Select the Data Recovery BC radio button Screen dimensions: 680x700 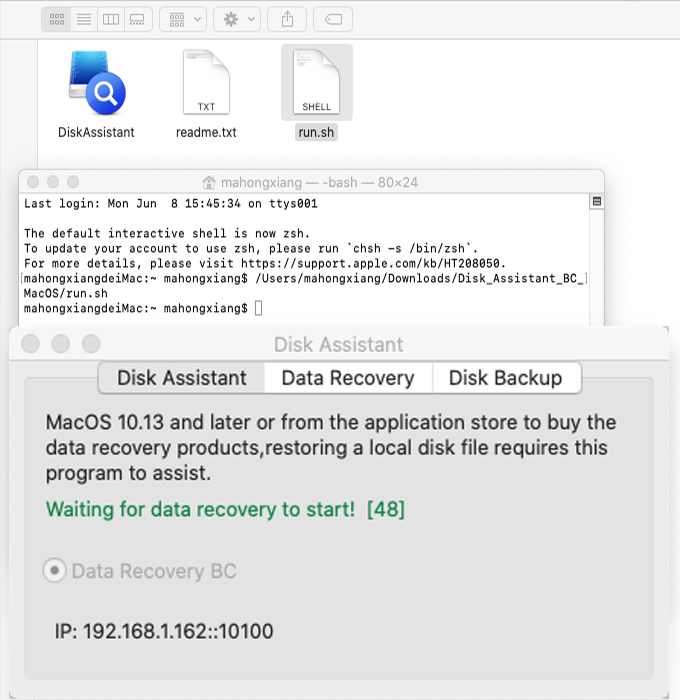coord(54,571)
